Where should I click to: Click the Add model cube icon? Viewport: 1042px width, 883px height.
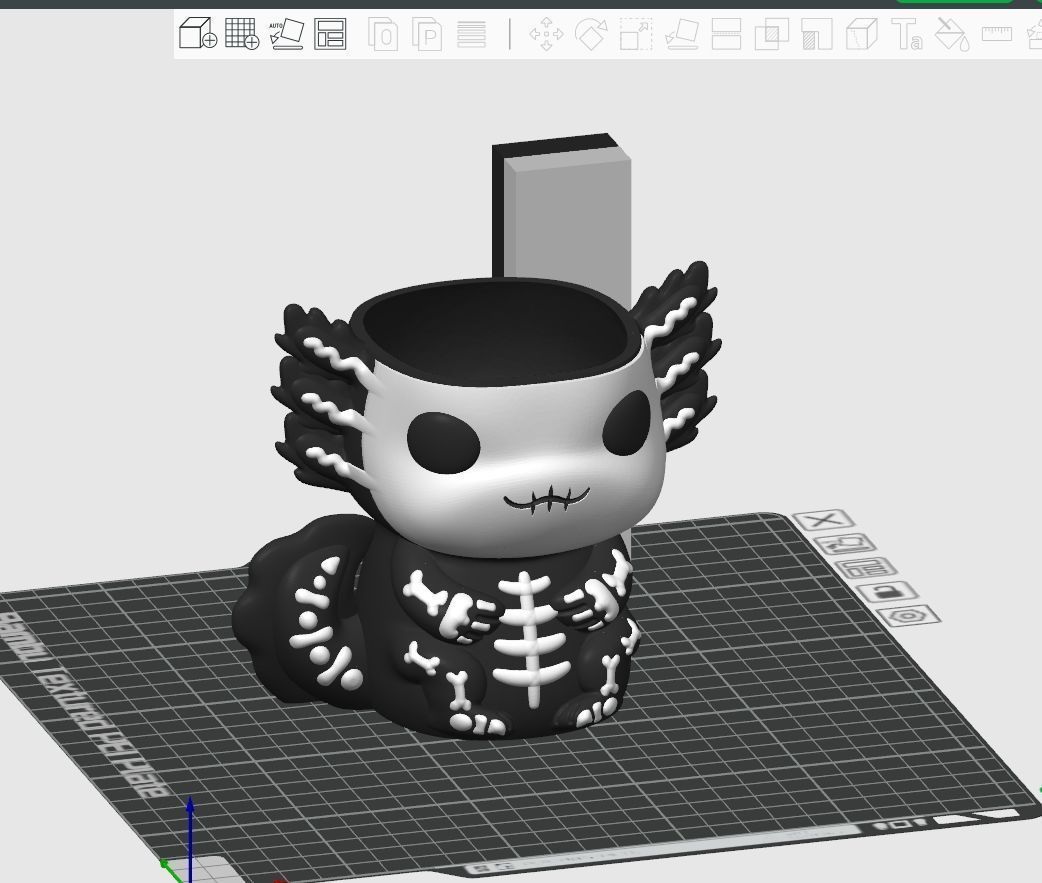(x=197, y=33)
